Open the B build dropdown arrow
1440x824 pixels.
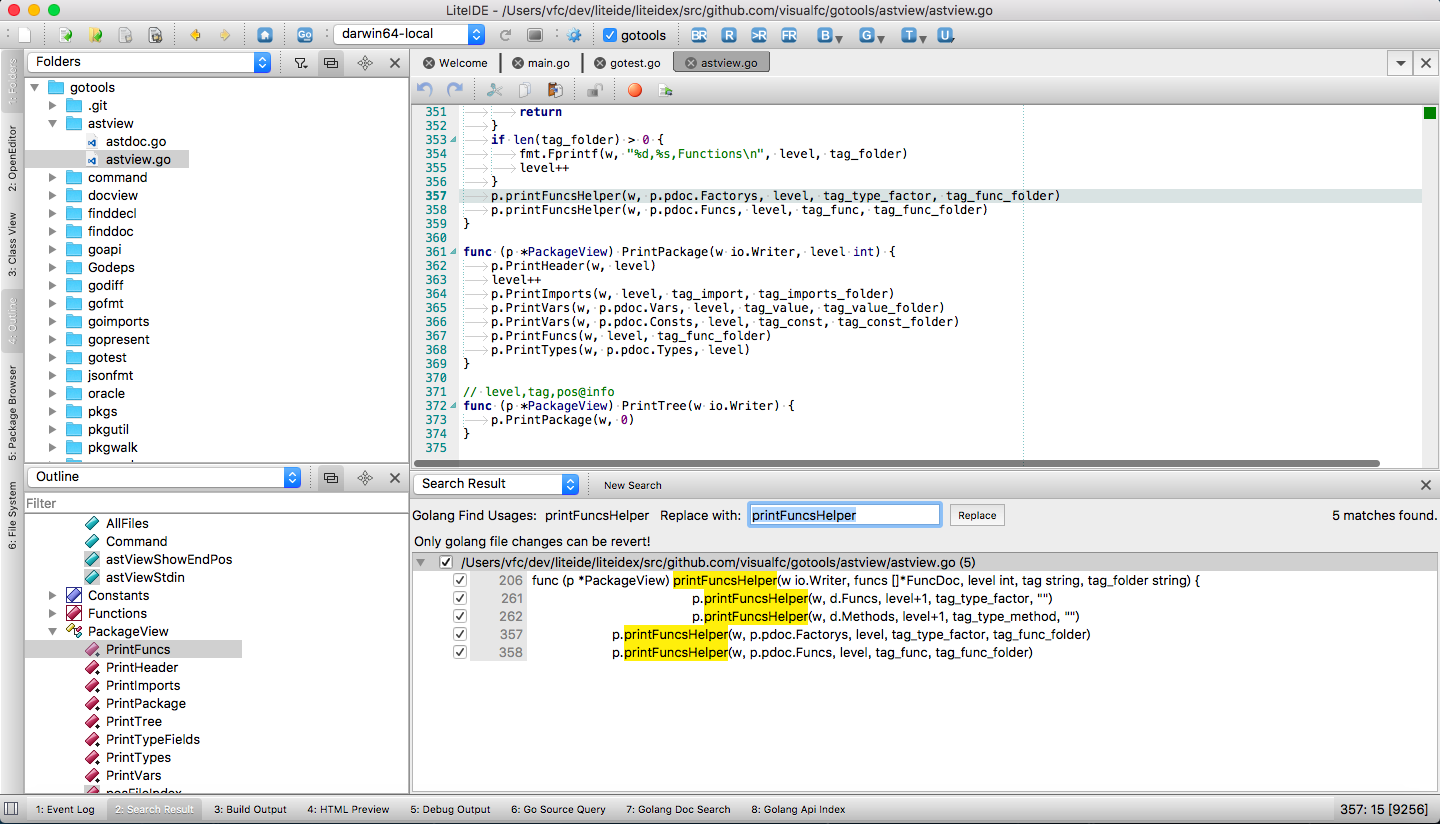(x=839, y=38)
